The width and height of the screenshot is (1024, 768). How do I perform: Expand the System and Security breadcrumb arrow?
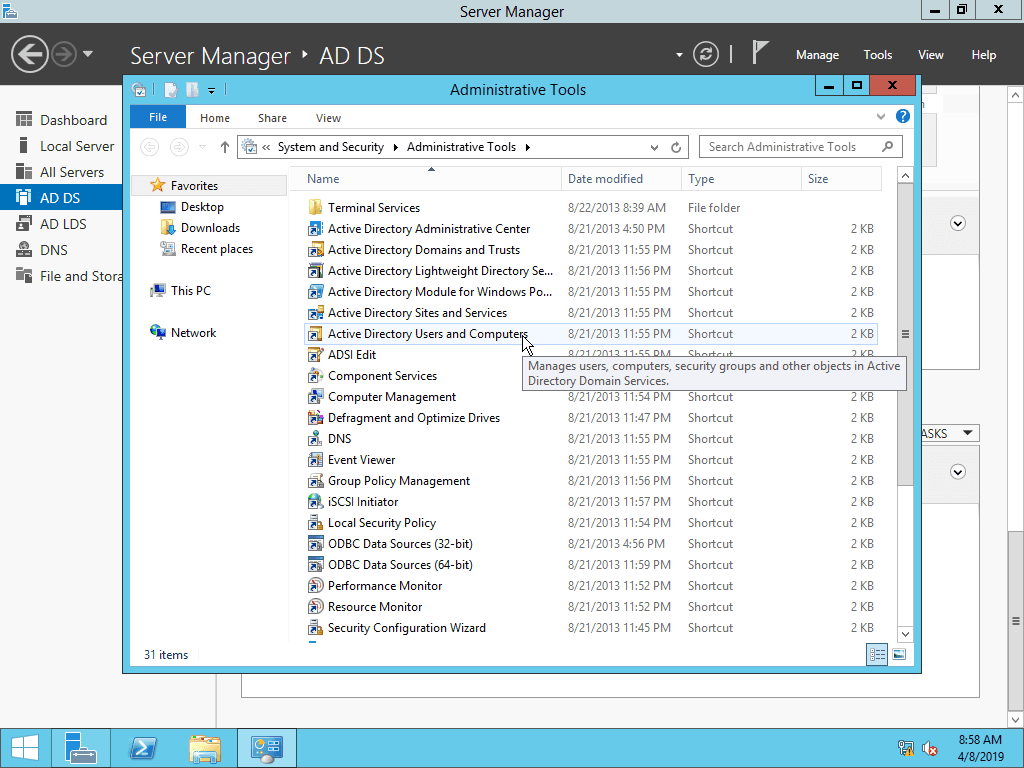click(x=396, y=148)
